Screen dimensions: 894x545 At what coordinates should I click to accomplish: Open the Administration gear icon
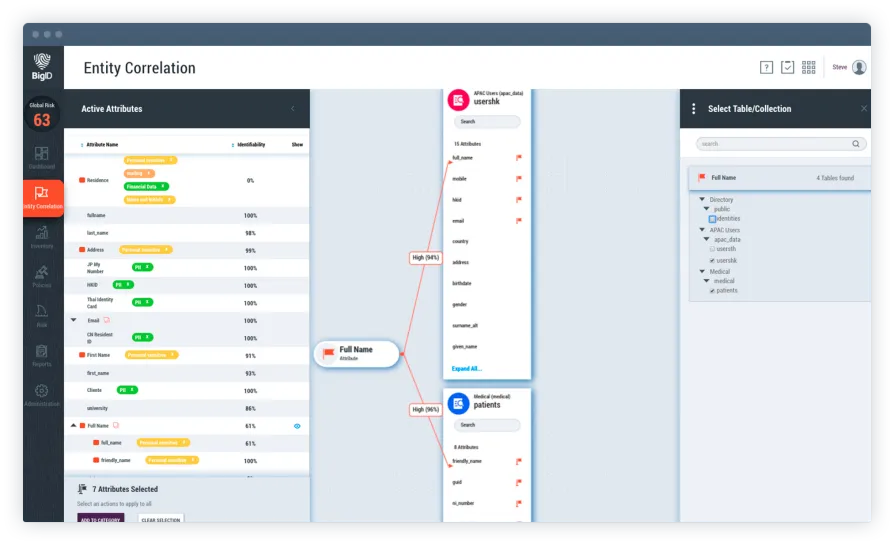pyautogui.click(x=41, y=393)
